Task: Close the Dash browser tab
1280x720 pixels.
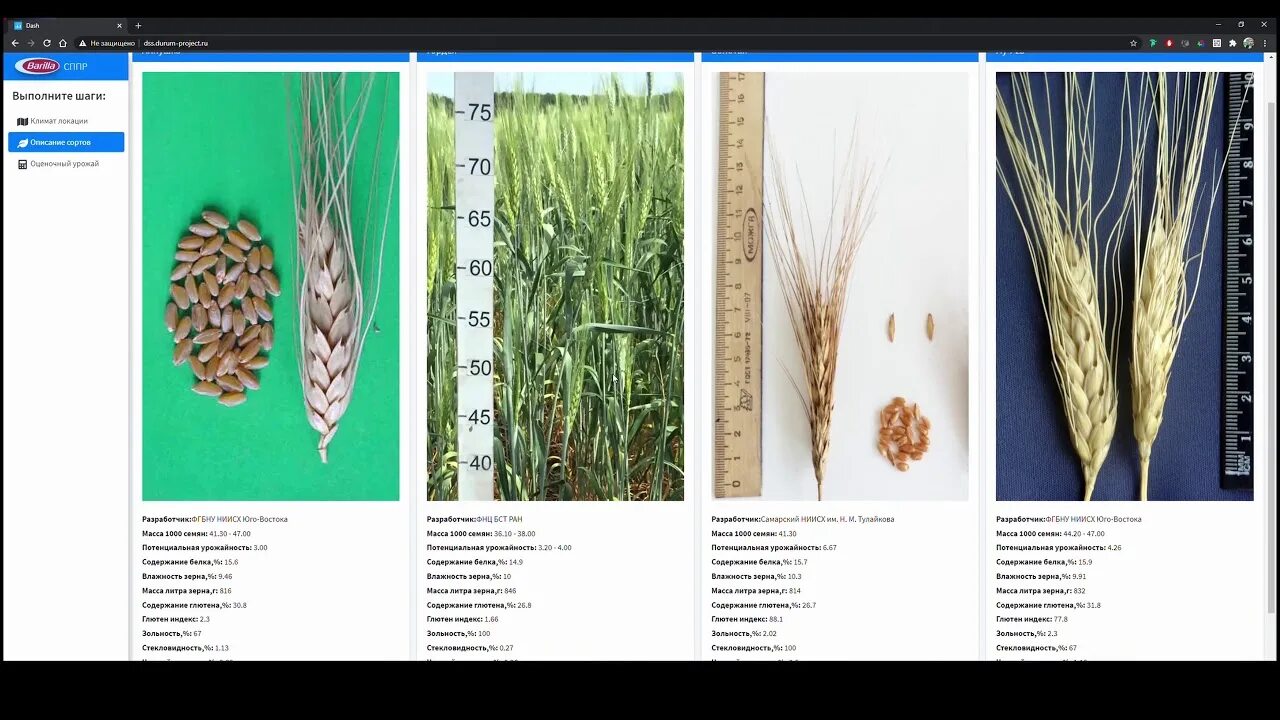Action: point(119,25)
